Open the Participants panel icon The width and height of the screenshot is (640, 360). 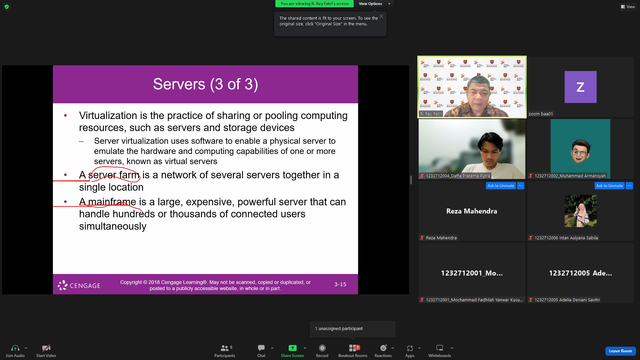224,348
